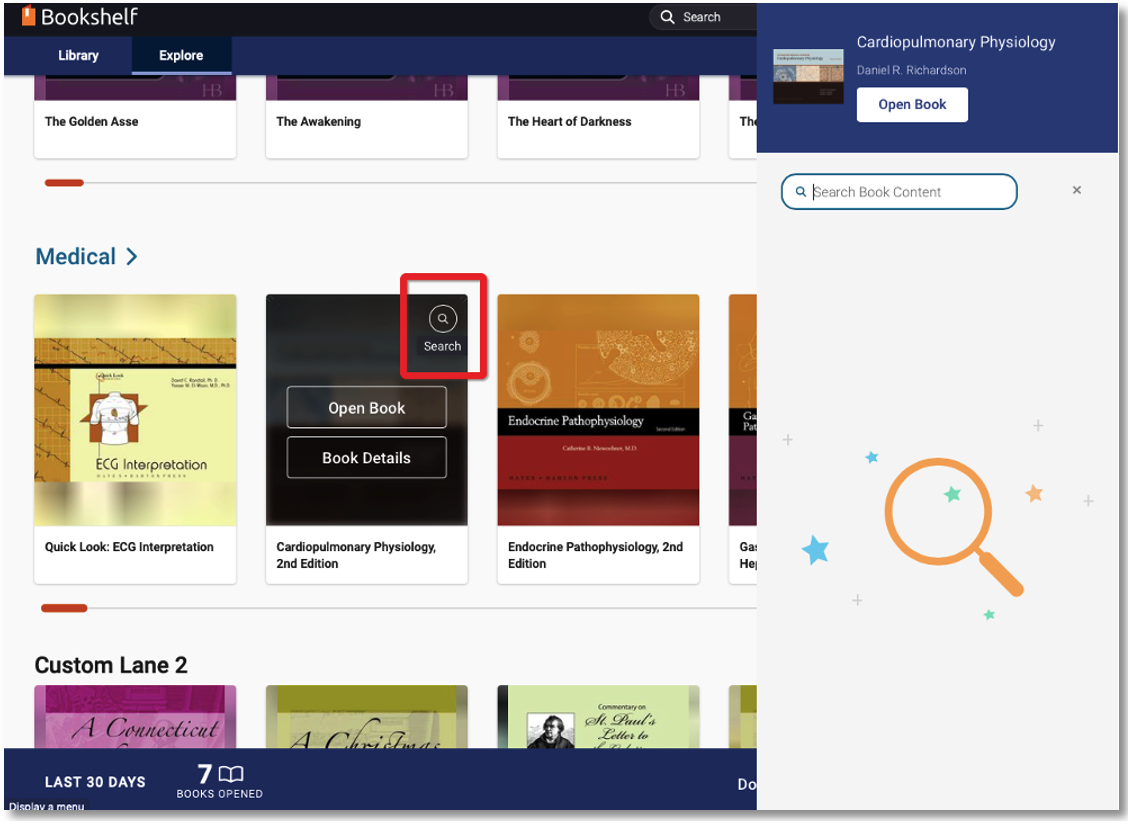The width and height of the screenshot is (1128, 821).
Task: Click the Search Book Content input field
Action: click(x=899, y=192)
